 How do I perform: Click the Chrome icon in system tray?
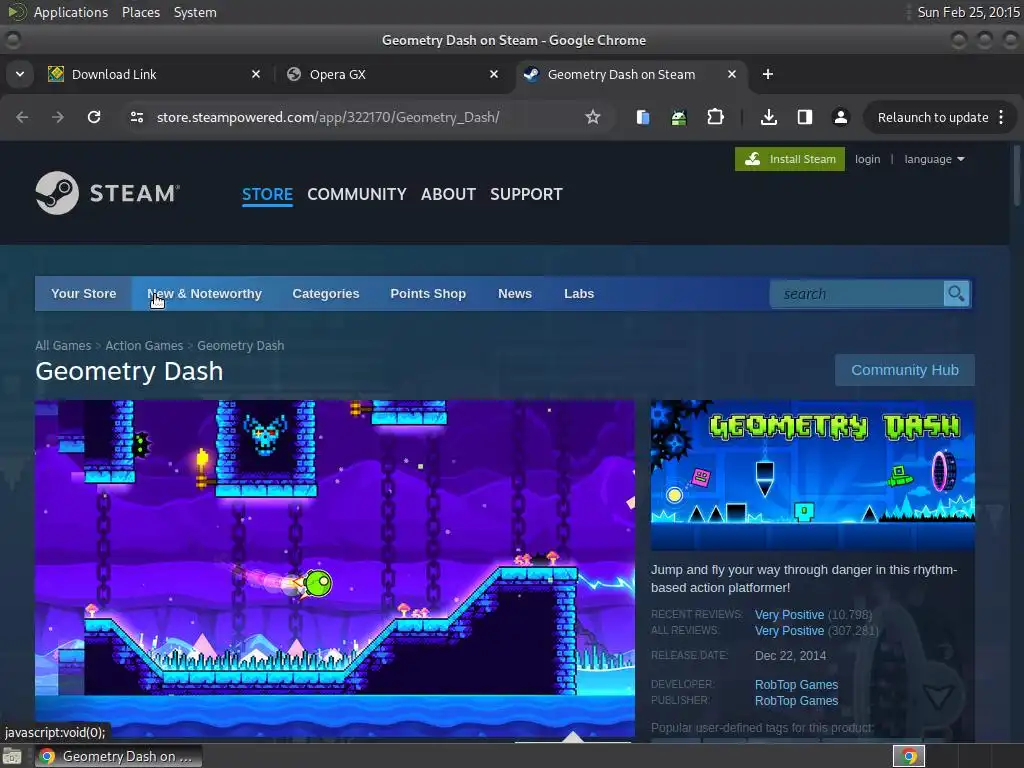click(x=909, y=756)
